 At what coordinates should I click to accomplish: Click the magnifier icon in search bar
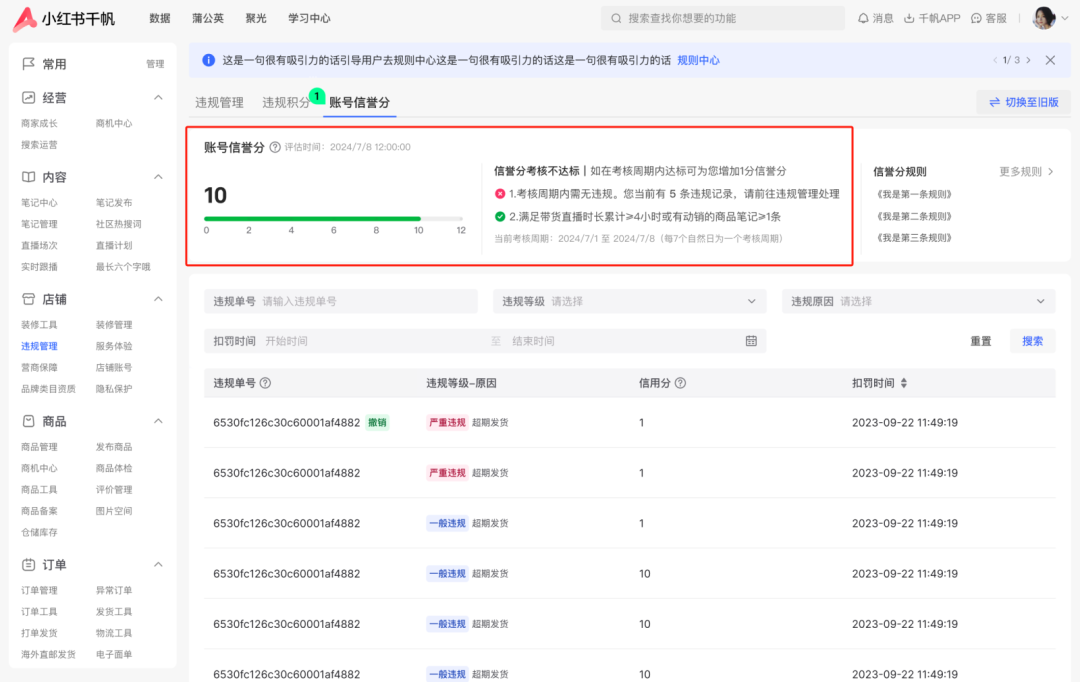pos(617,17)
